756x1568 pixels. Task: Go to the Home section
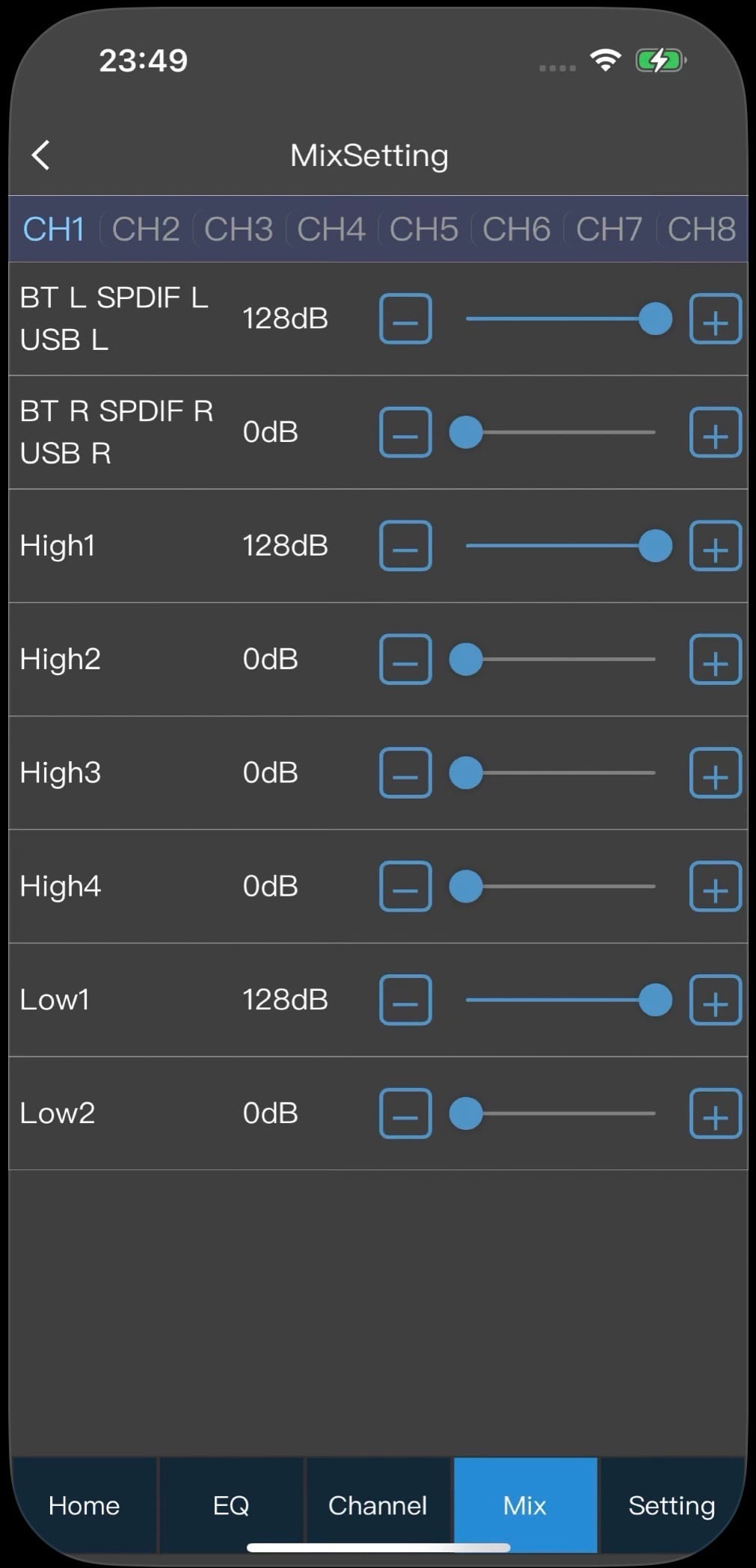pyautogui.click(x=84, y=1505)
